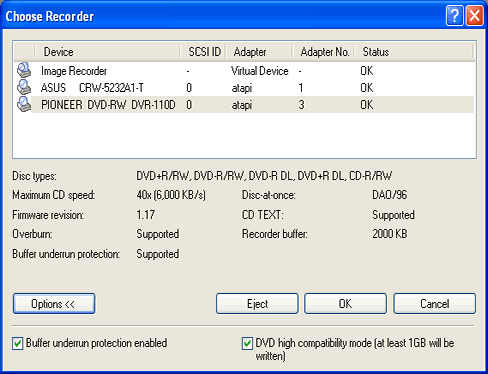Viewport: 488px width, 374px height.
Task: Click the Image Recorder drive icon
Action: coord(24,71)
